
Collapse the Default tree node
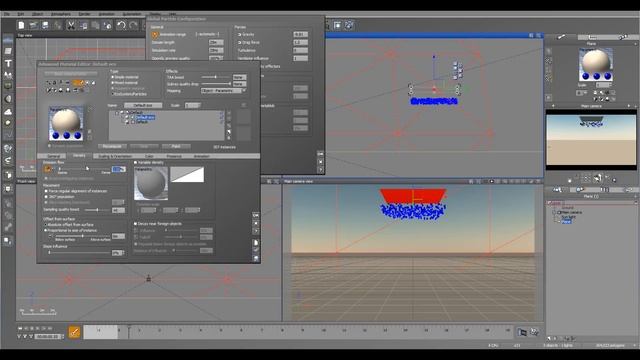[117, 113]
